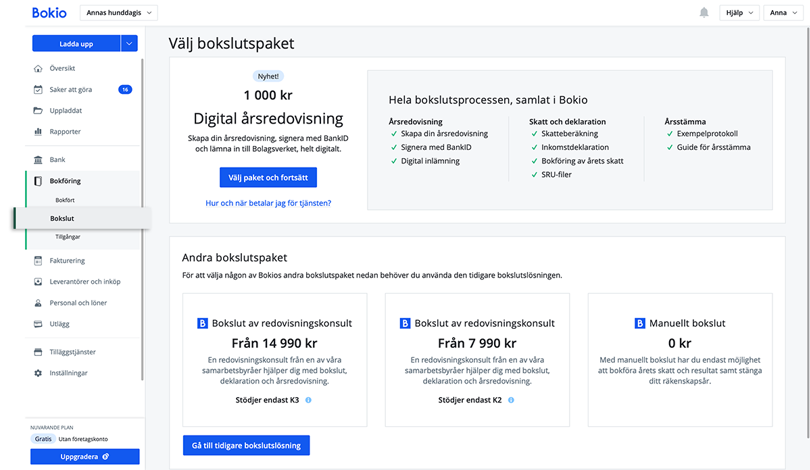Click the SRU-filer text

(x=556, y=175)
